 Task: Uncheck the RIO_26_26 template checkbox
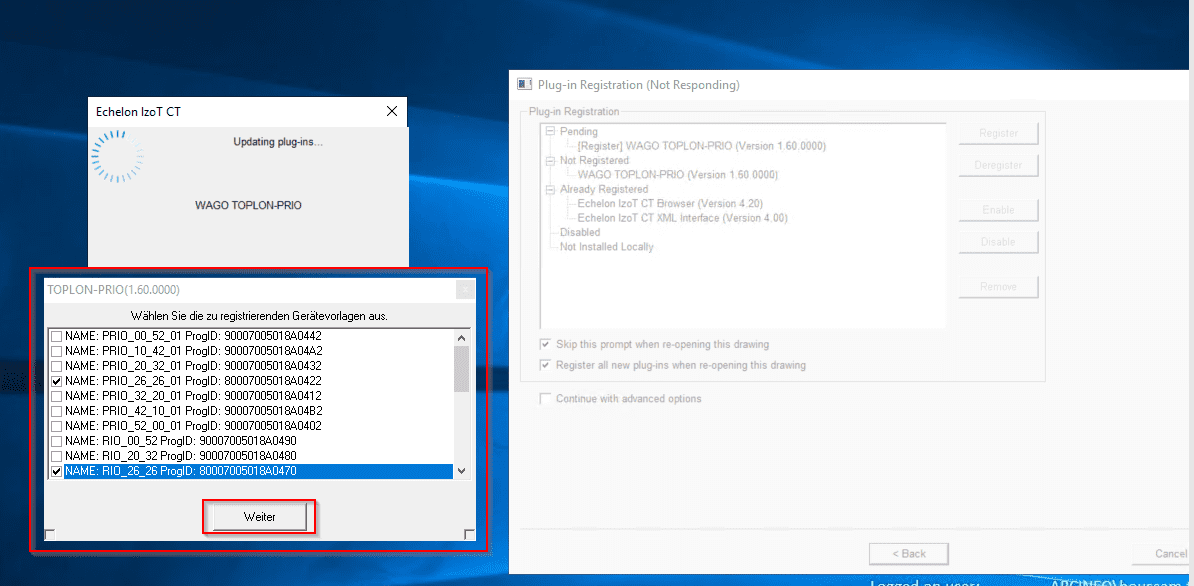click(57, 471)
